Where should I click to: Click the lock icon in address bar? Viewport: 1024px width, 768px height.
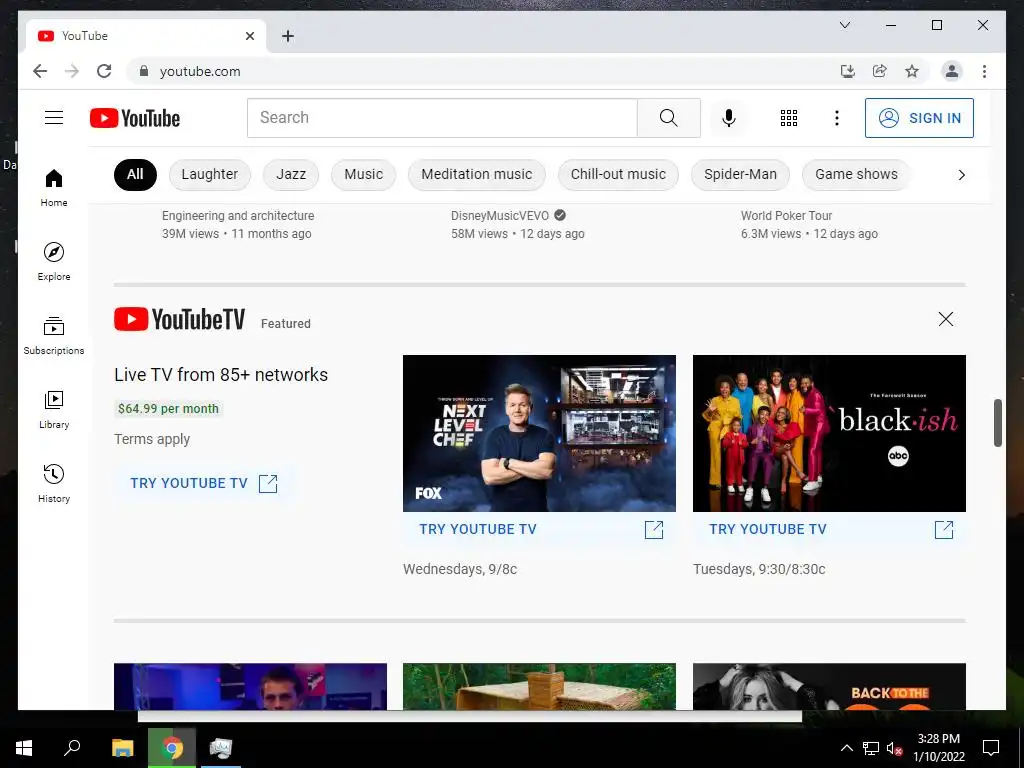(x=144, y=71)
